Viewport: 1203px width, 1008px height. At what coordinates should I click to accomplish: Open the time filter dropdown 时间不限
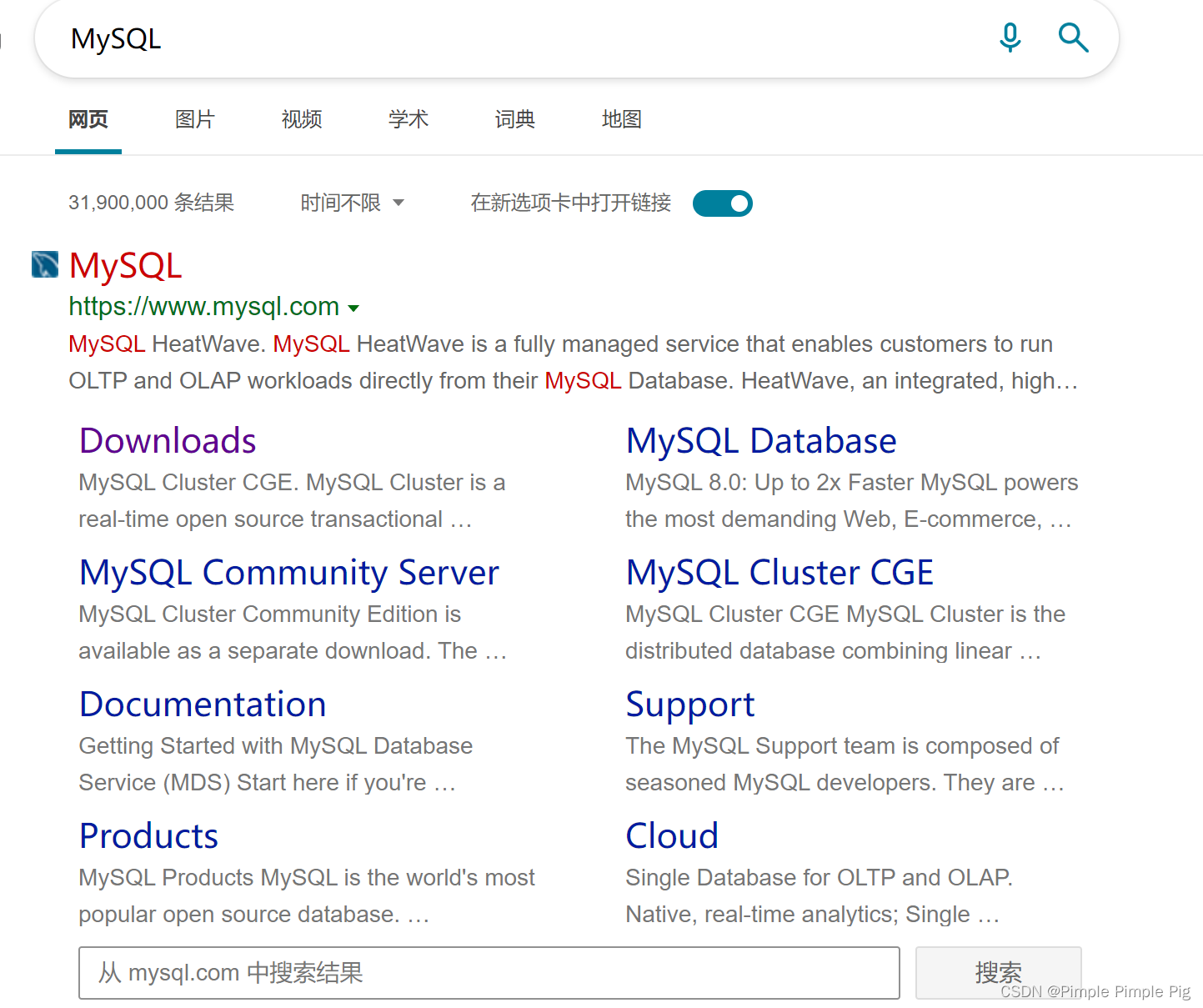point(352,203)
